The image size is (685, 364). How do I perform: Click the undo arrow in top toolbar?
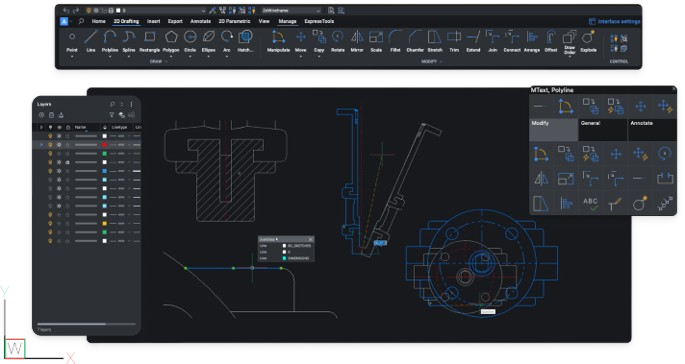(x=66, y=10)
